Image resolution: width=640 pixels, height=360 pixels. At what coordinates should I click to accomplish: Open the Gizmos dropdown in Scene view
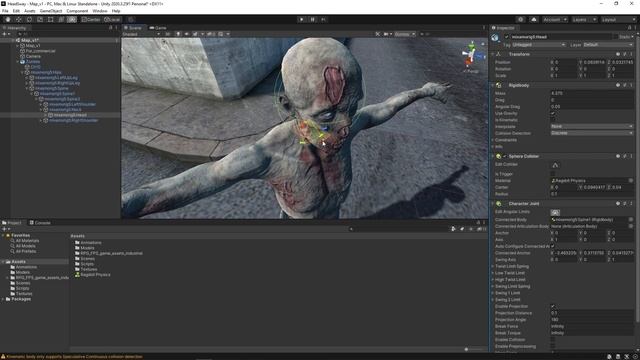point(404,34)
